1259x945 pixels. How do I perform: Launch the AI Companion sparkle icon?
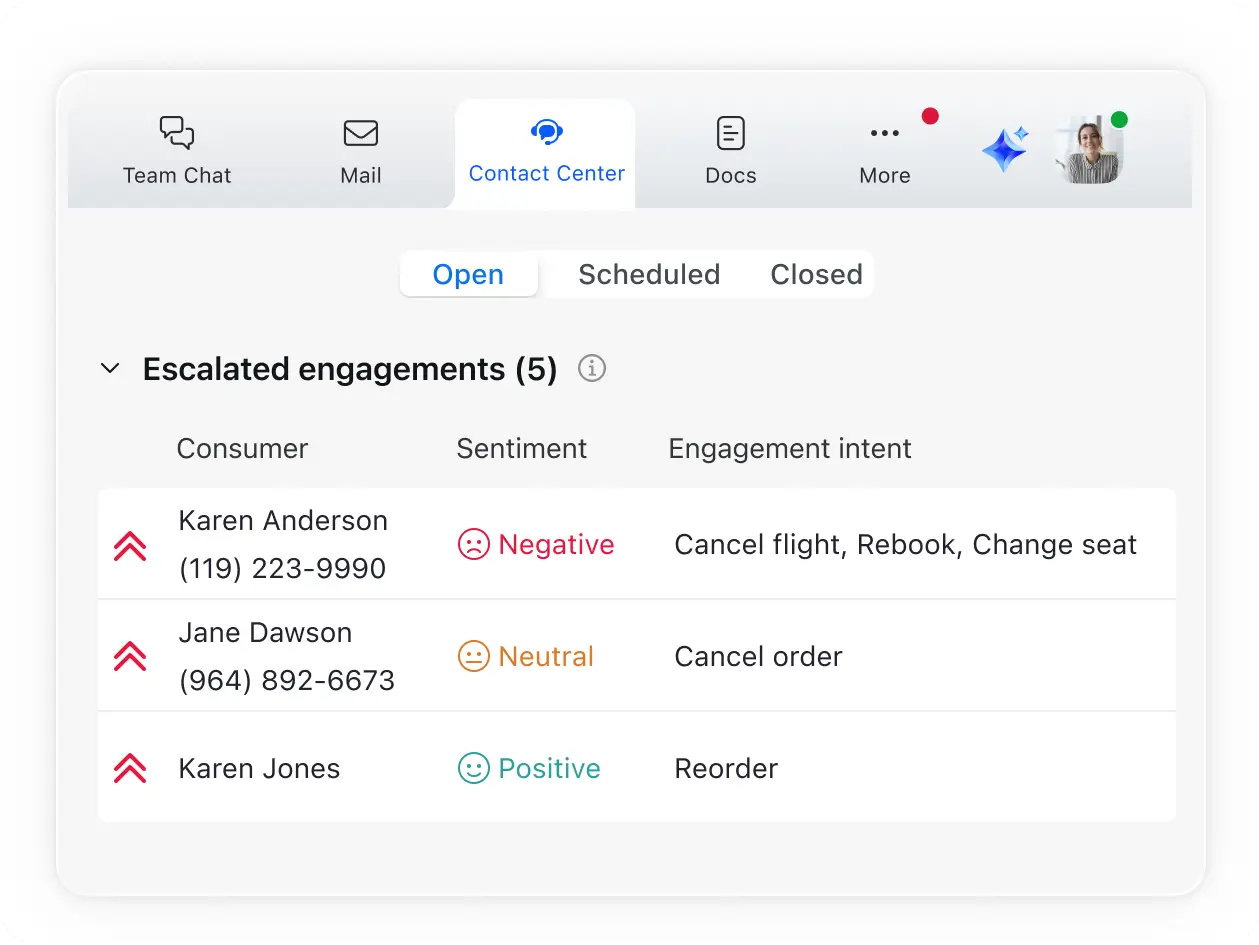(x=1005, y=150)
